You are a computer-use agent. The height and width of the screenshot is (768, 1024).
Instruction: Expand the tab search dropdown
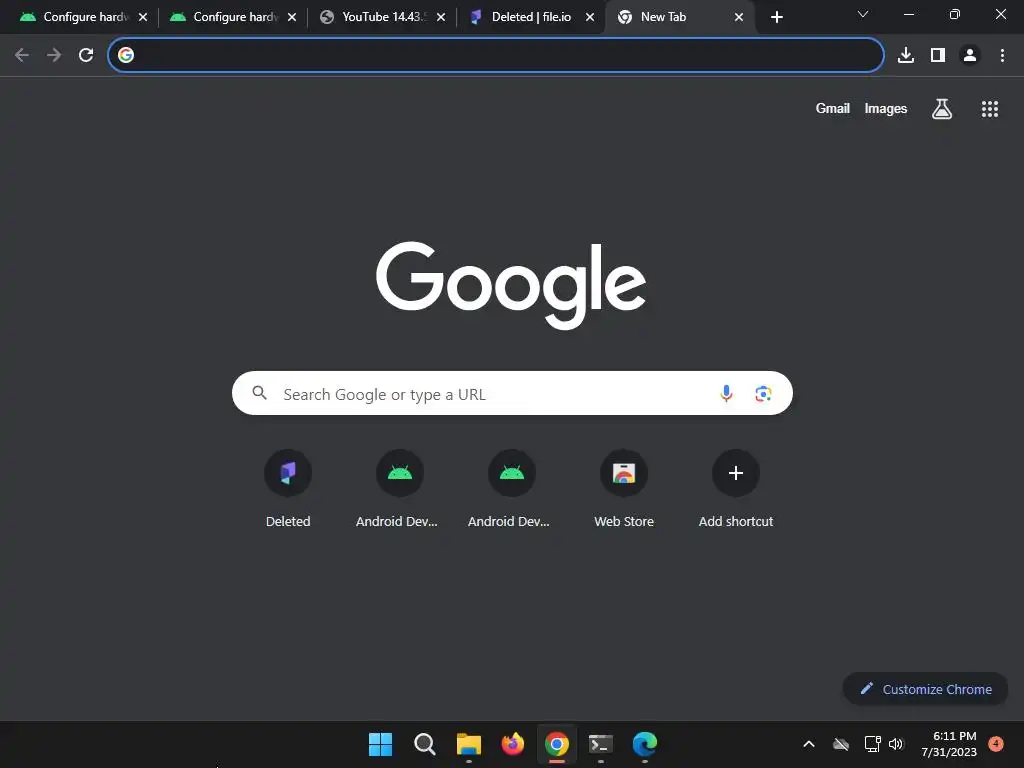(863, 14)
